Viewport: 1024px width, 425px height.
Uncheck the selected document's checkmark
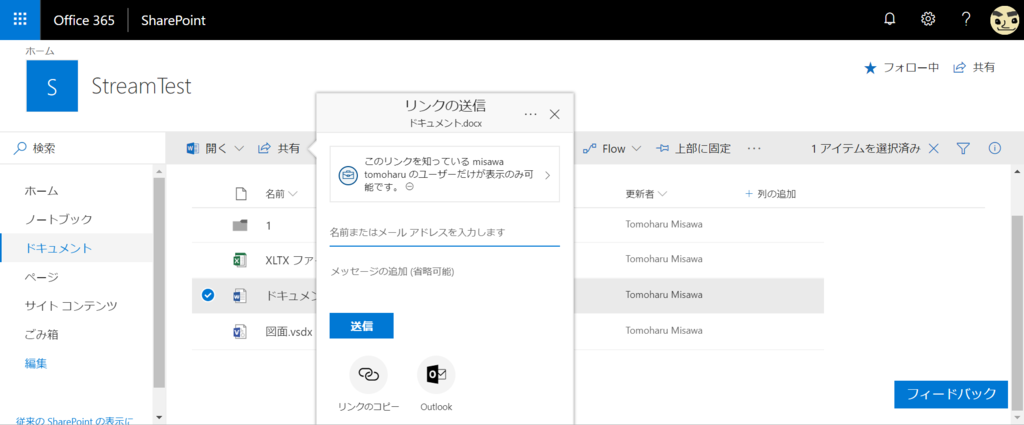208,296
